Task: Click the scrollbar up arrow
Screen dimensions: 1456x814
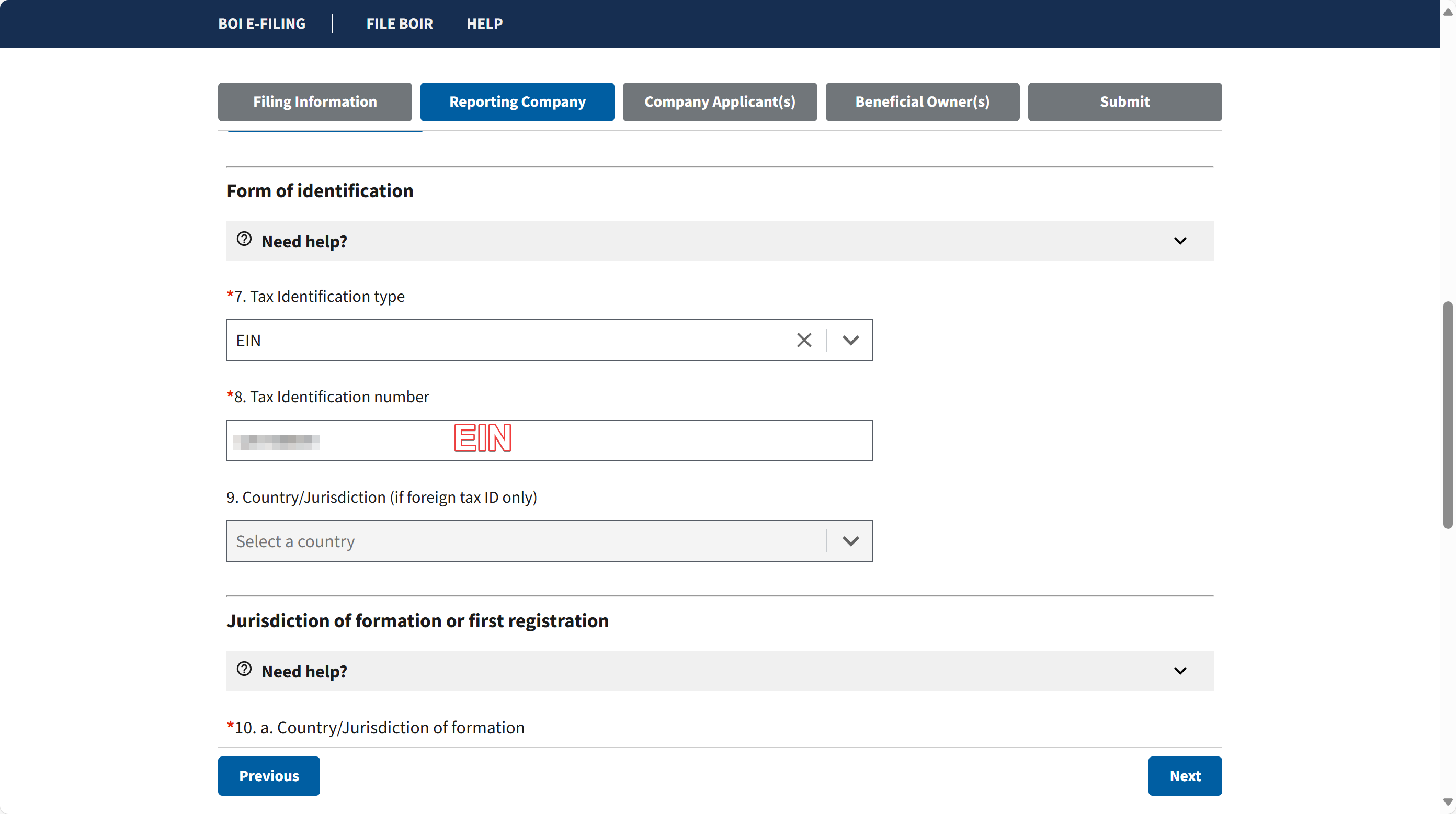Action: [1448, 12]
